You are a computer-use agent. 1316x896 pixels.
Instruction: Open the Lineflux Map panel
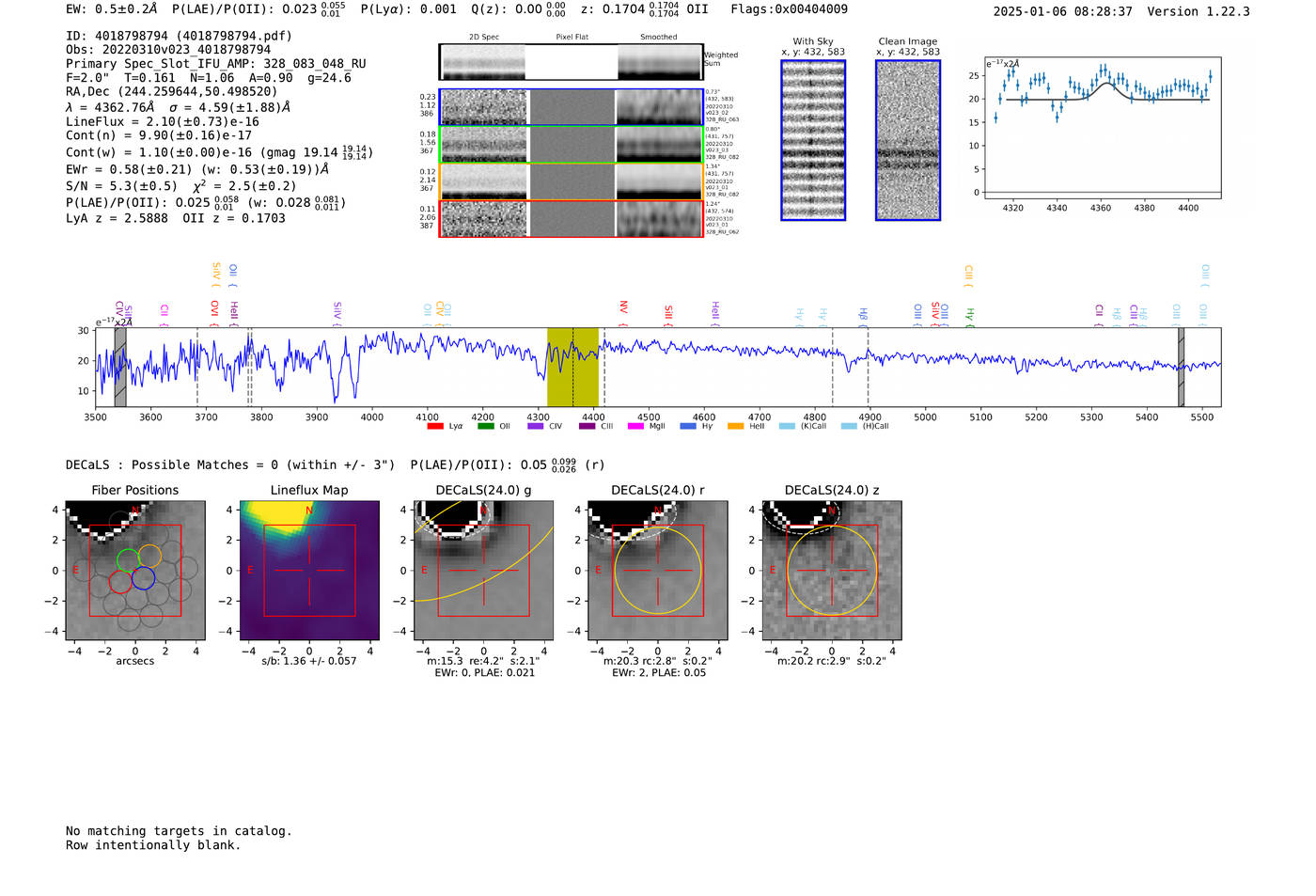click(x=309, y=570)
